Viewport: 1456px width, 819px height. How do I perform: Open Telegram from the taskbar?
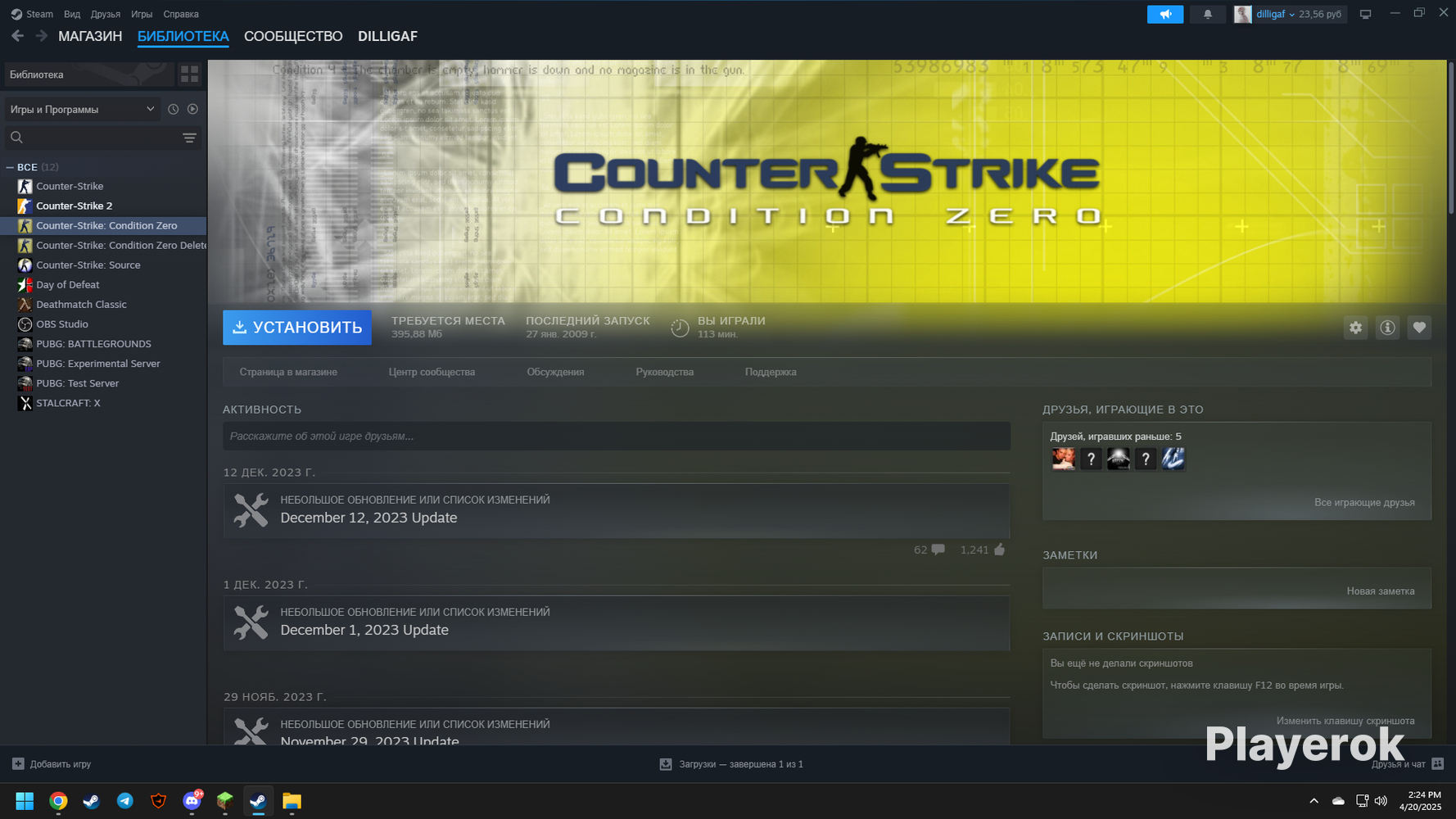[x=125, y=801]
